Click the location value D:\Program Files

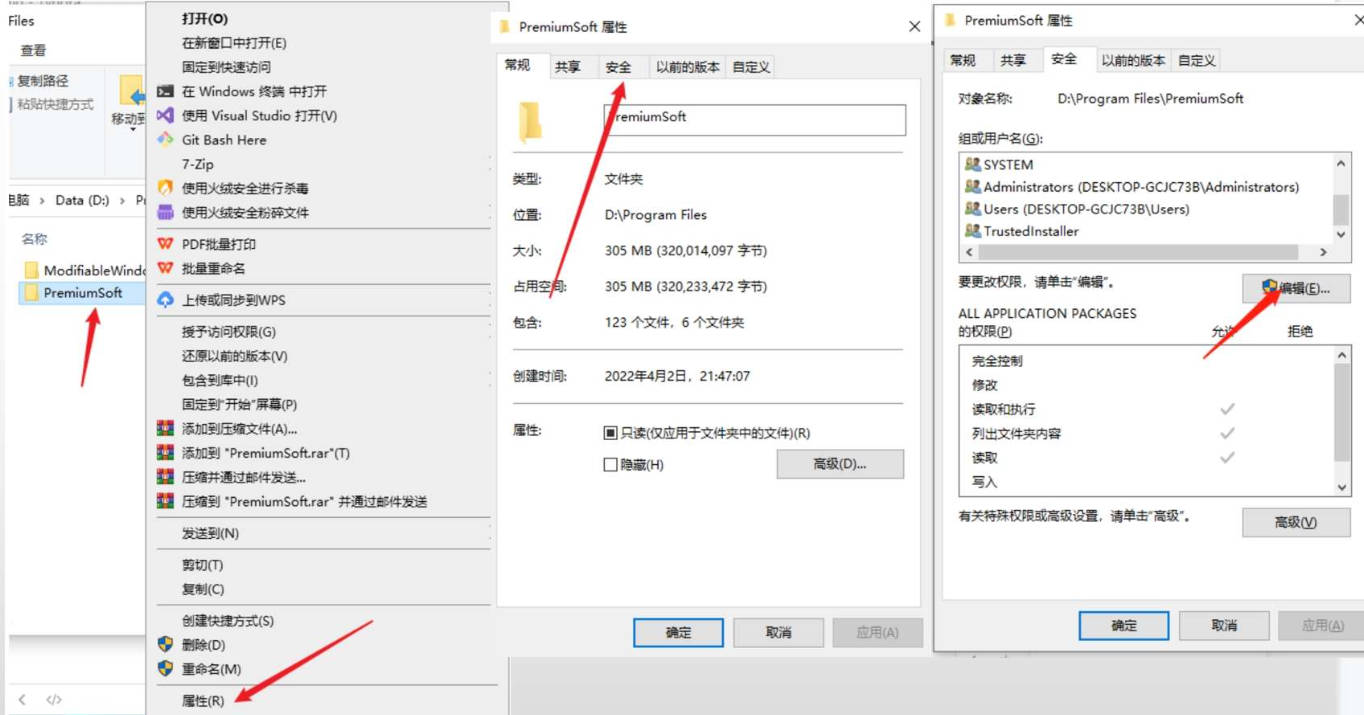[656, 214]
